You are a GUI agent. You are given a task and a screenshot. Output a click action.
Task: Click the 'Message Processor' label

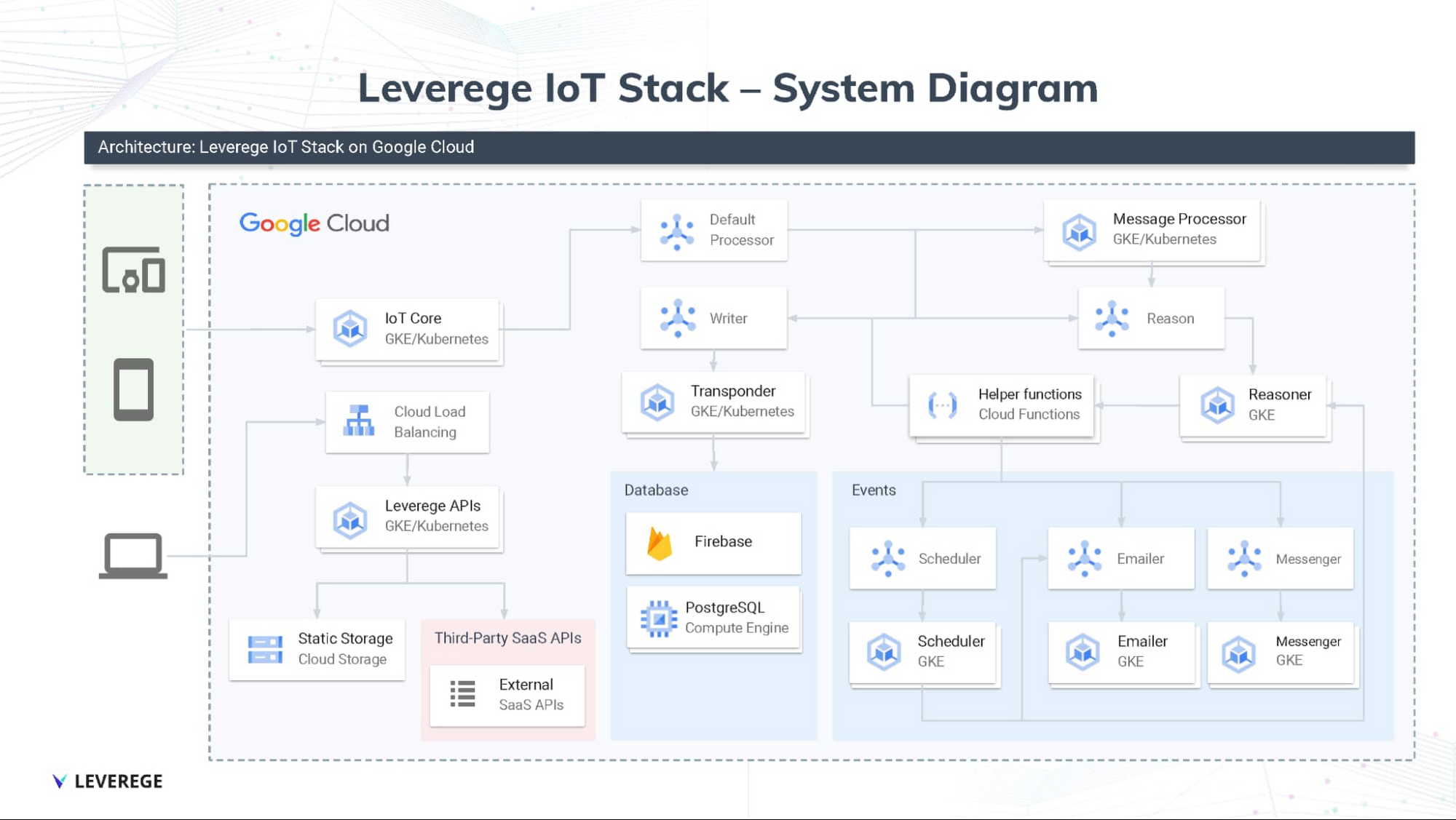click(1179, 219)
